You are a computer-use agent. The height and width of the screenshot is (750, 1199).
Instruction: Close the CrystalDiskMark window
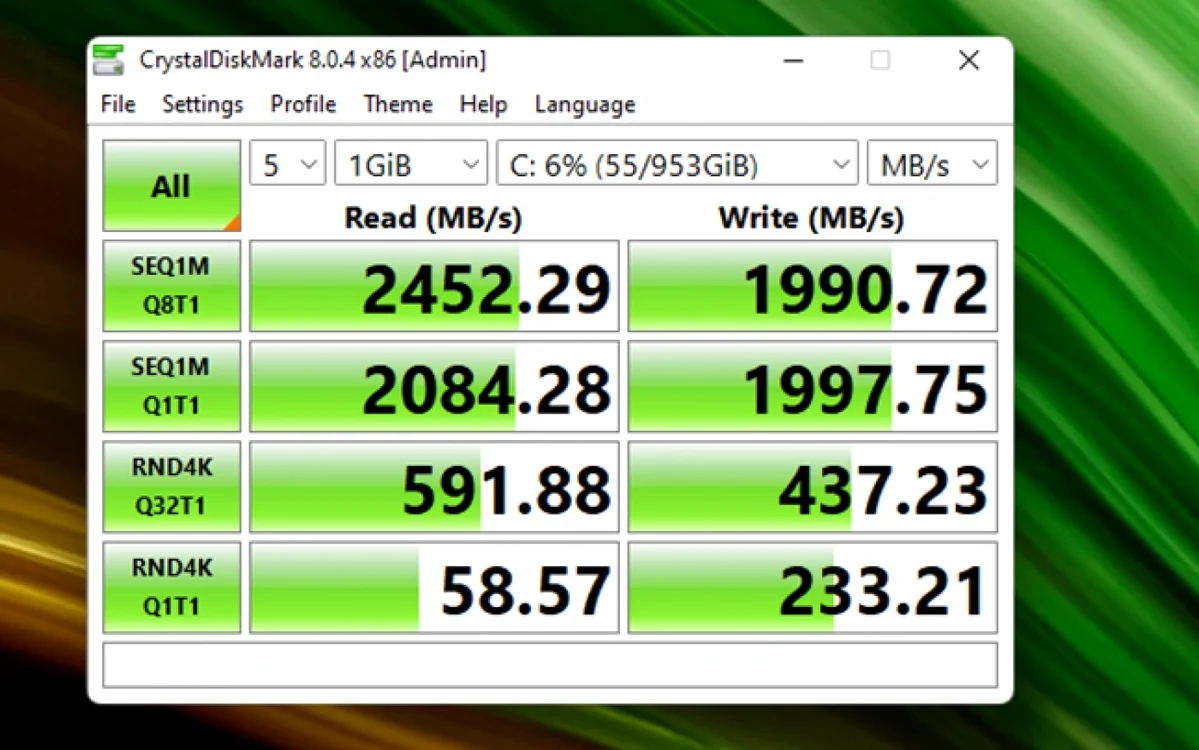[969, 60]
